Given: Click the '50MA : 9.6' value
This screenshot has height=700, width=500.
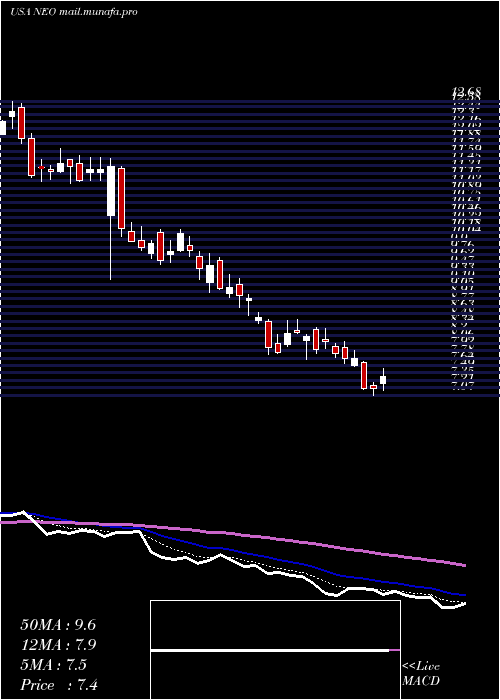Looking at the screenshot, I should click(58, 625).
